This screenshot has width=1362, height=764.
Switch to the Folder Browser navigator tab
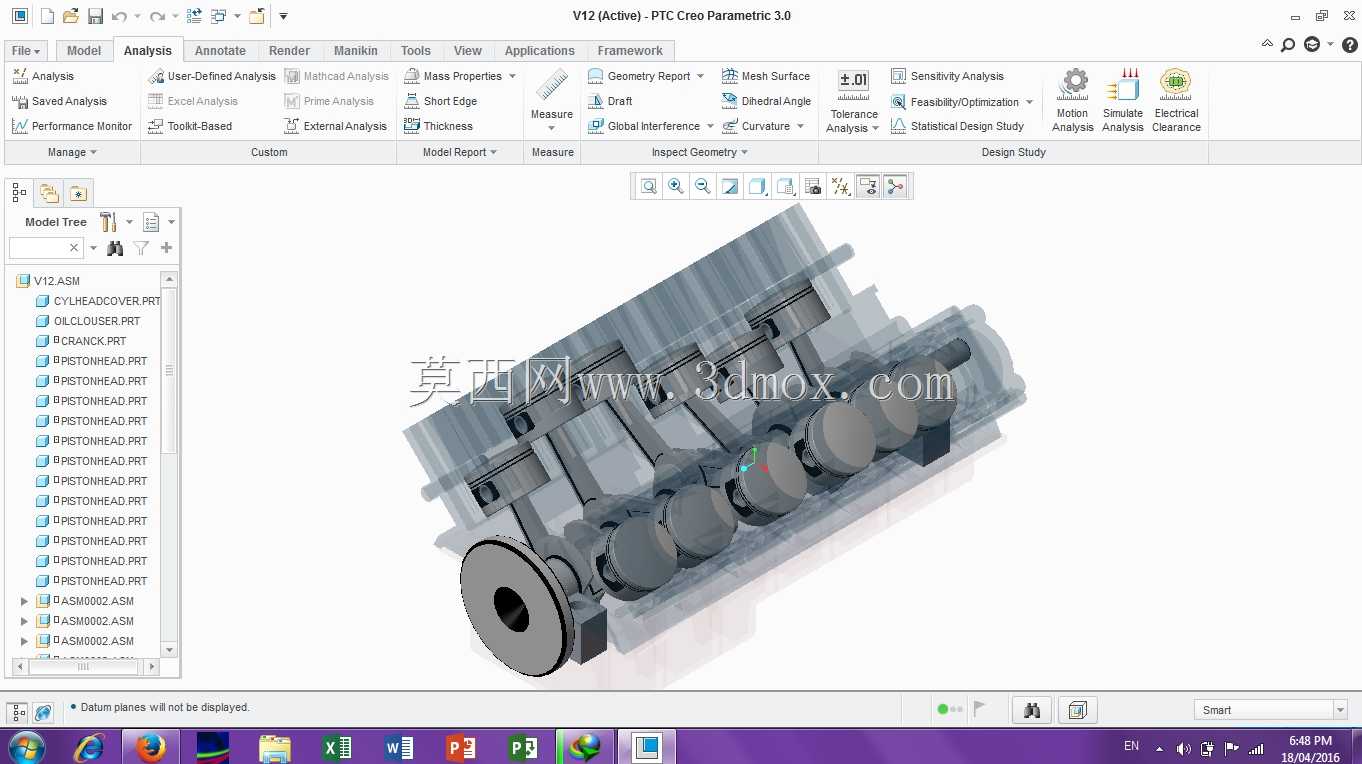click(49, 193)
